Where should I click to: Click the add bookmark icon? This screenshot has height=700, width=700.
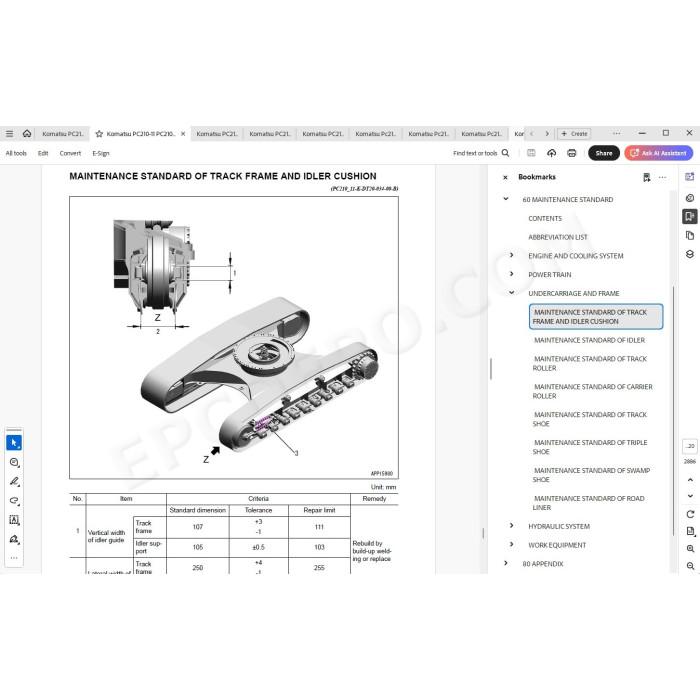[646, 178]
